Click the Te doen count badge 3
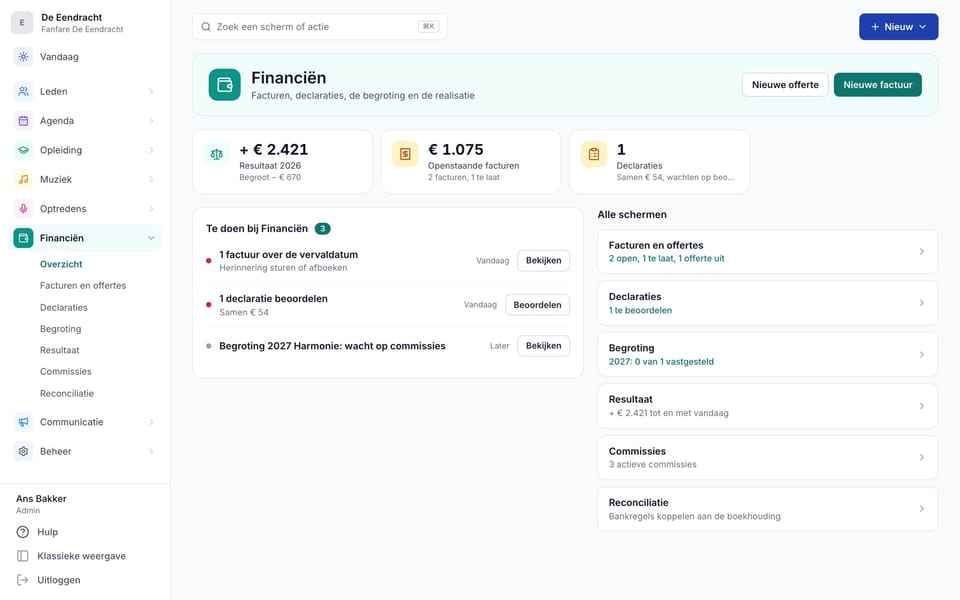The height and width of the screenshot is (600, 960). (x=323, y=228)
